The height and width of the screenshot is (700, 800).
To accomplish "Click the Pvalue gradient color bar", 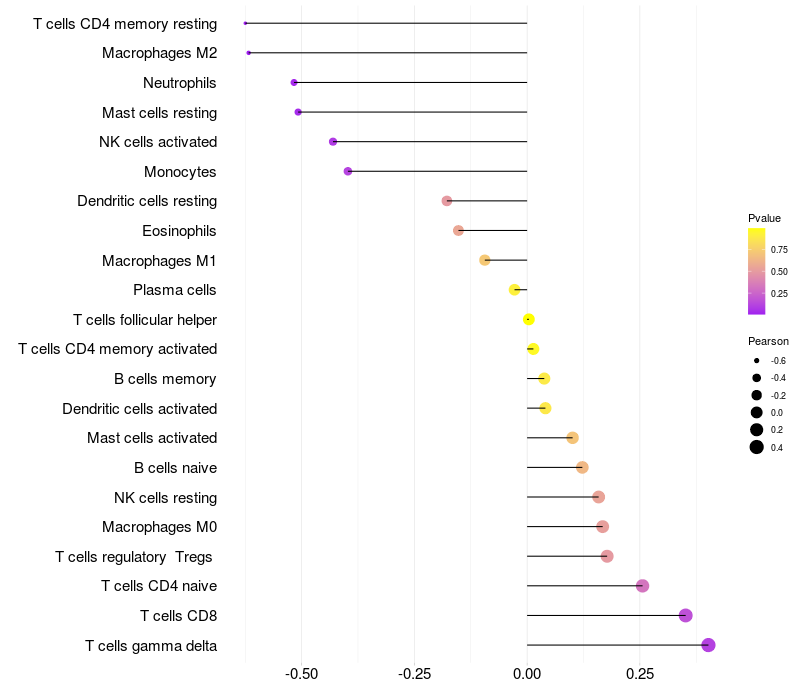I will pos(756,271).
